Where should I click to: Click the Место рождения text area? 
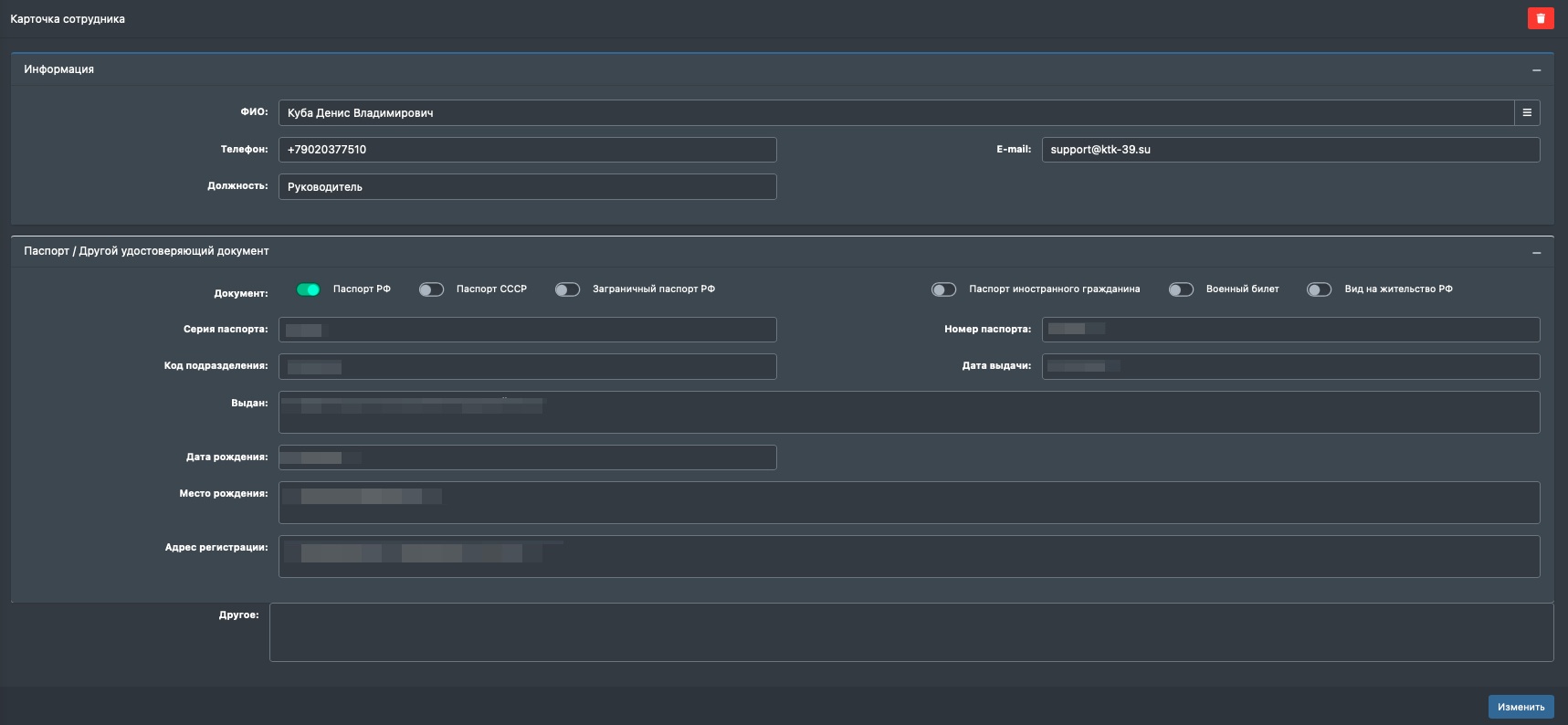(909, 502)
